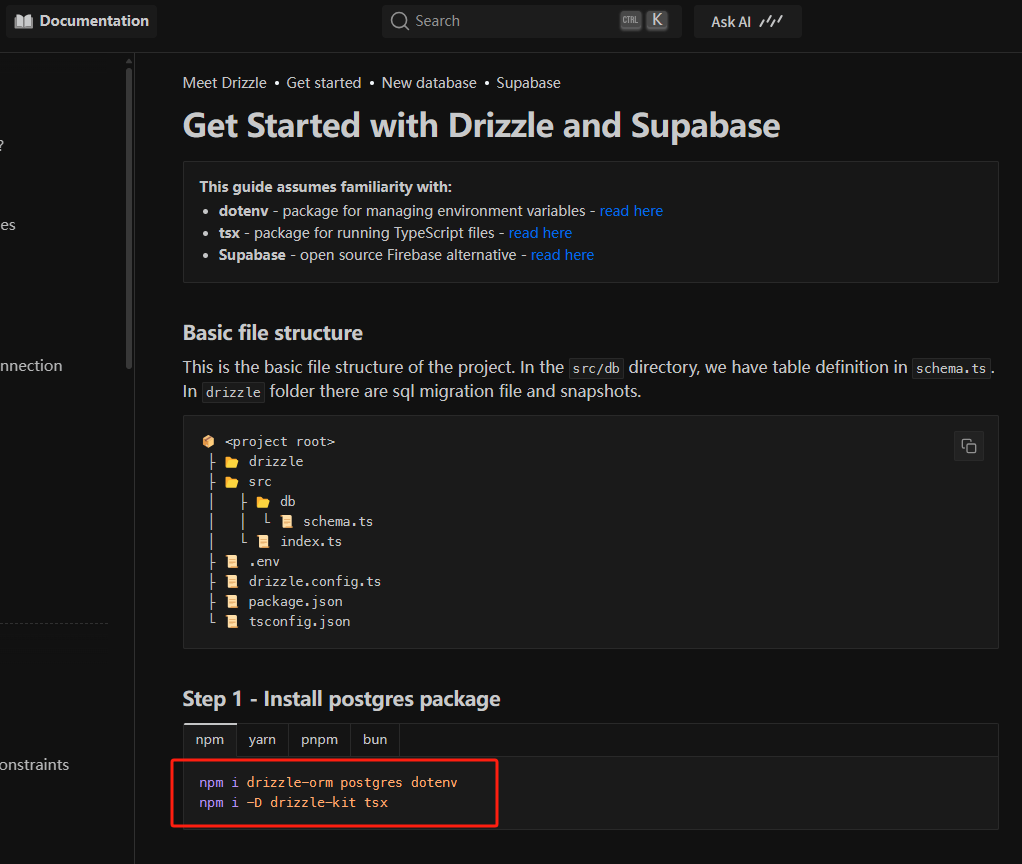Screen dimensions: 1022x864
Task: Click the 'Basic file structure' heading
Action: [272, 333]
